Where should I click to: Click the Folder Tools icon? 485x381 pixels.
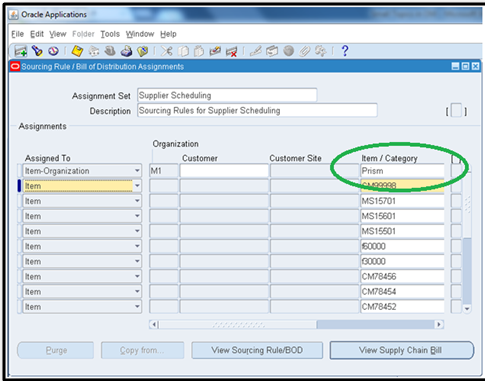click(x=321, y=51)
